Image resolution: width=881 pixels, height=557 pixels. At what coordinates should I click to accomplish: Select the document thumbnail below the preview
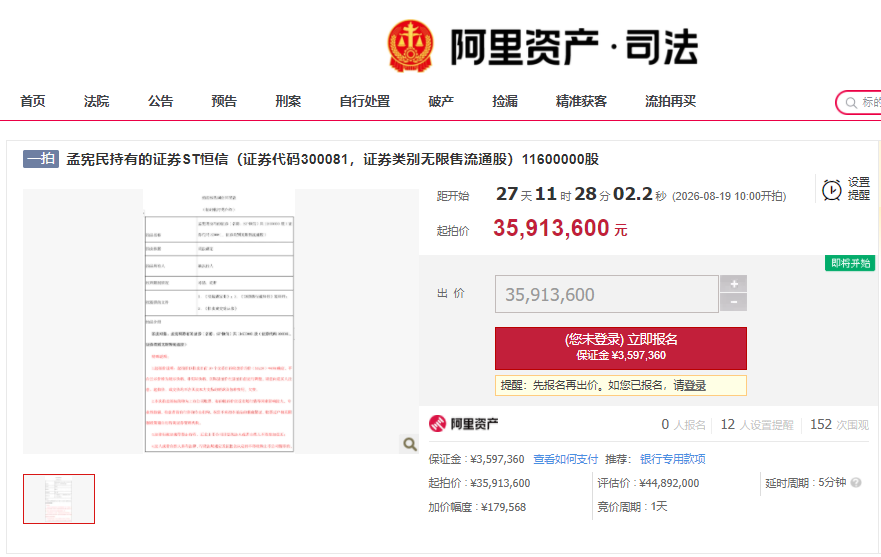59,499
